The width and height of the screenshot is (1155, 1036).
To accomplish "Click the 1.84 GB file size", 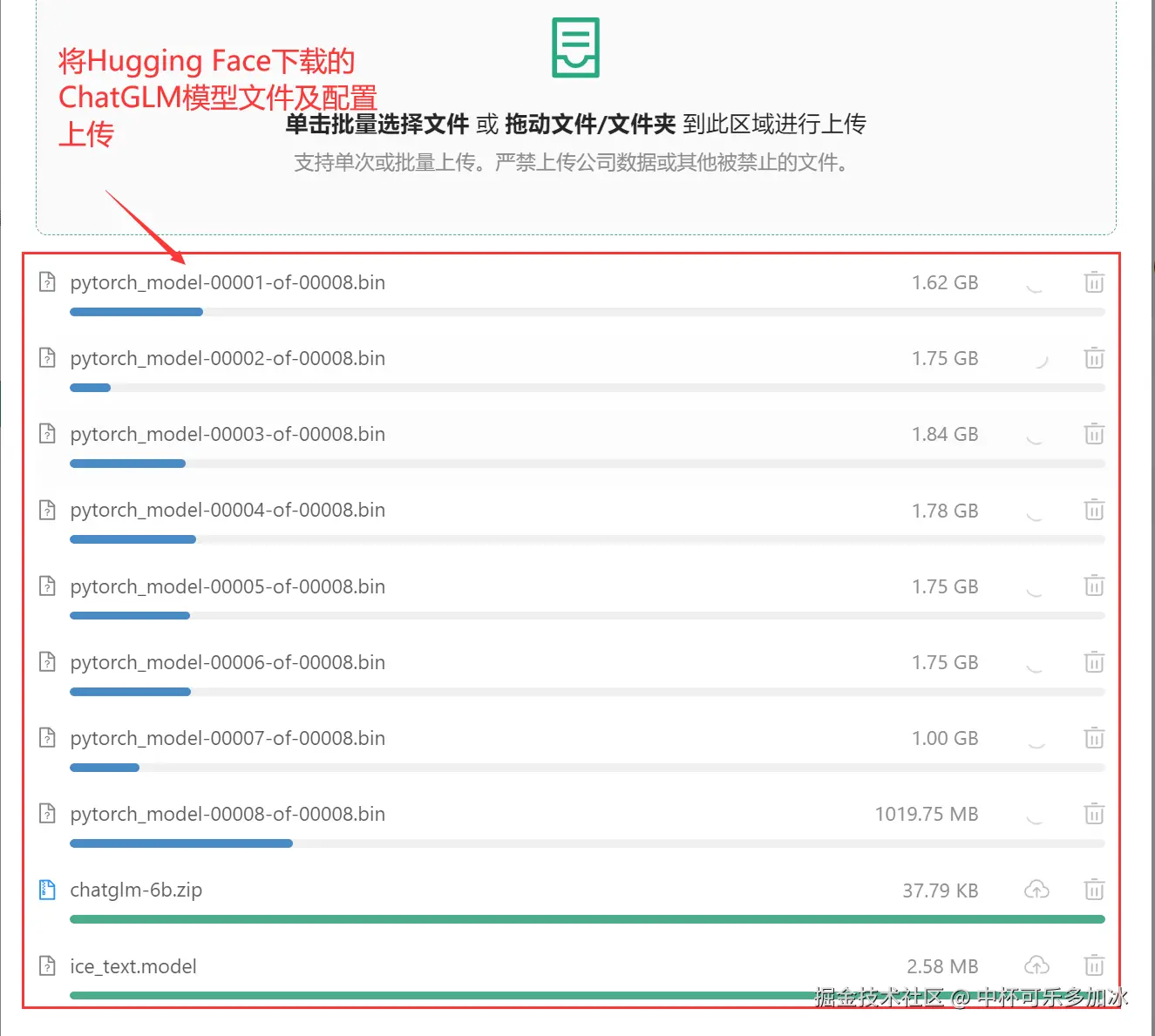I will pos(945,434).
